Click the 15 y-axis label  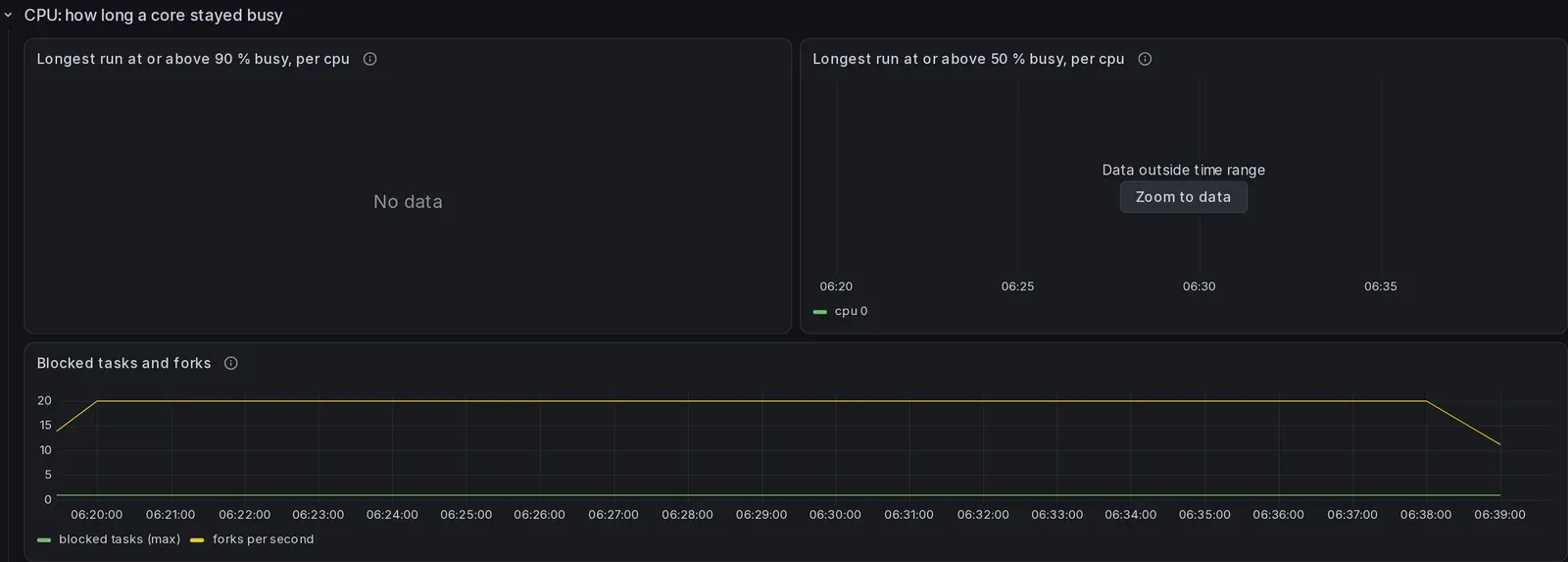tap(45, 425)
